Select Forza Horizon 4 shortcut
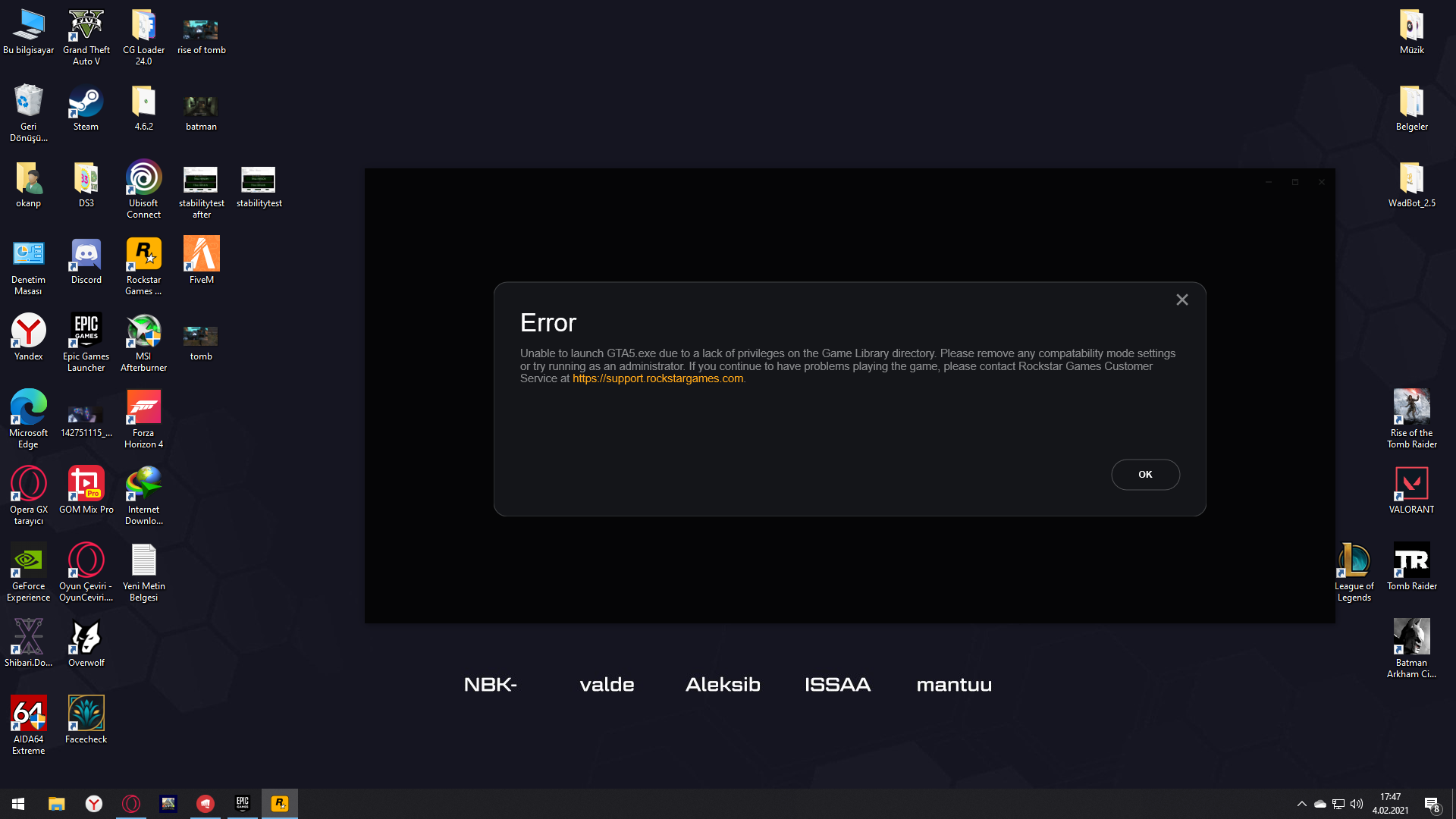 click(x=143, y=408)
